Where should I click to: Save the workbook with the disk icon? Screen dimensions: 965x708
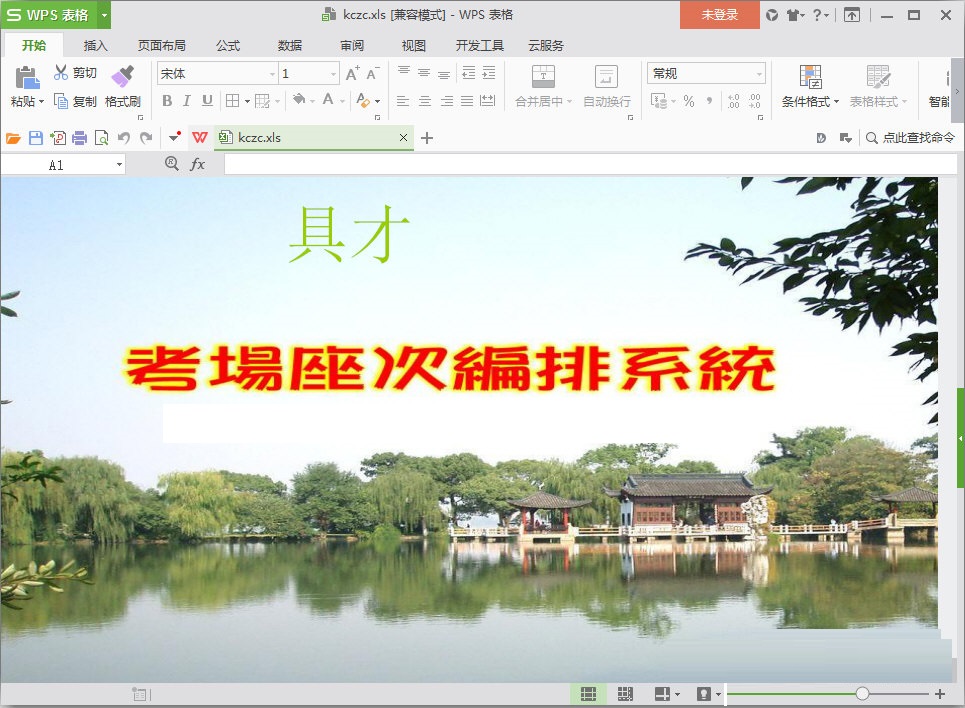click(36, 138)
